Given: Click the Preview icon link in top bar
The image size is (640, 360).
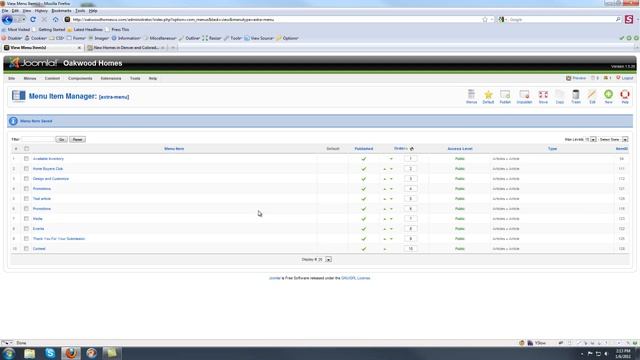Looking at the screenshot, I should [576, 78].
